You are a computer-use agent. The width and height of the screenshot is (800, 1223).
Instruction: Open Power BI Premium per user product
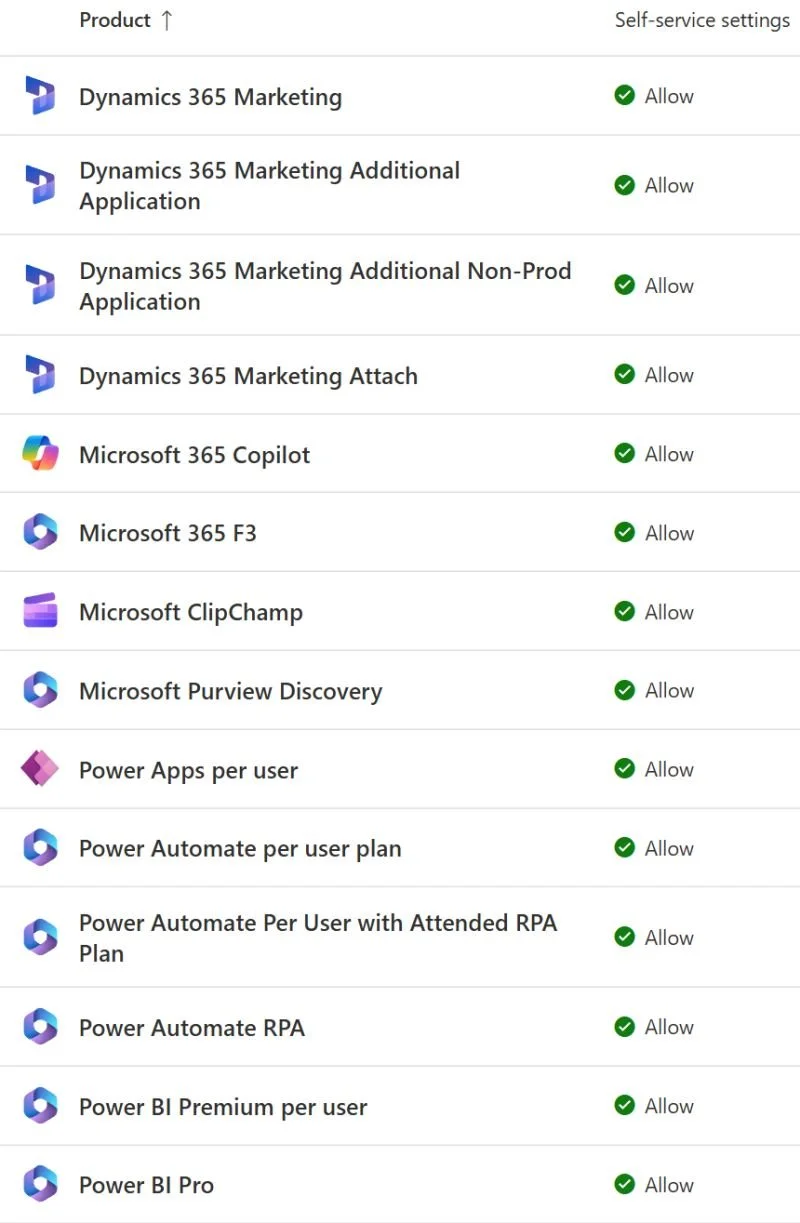[223, 1107]
